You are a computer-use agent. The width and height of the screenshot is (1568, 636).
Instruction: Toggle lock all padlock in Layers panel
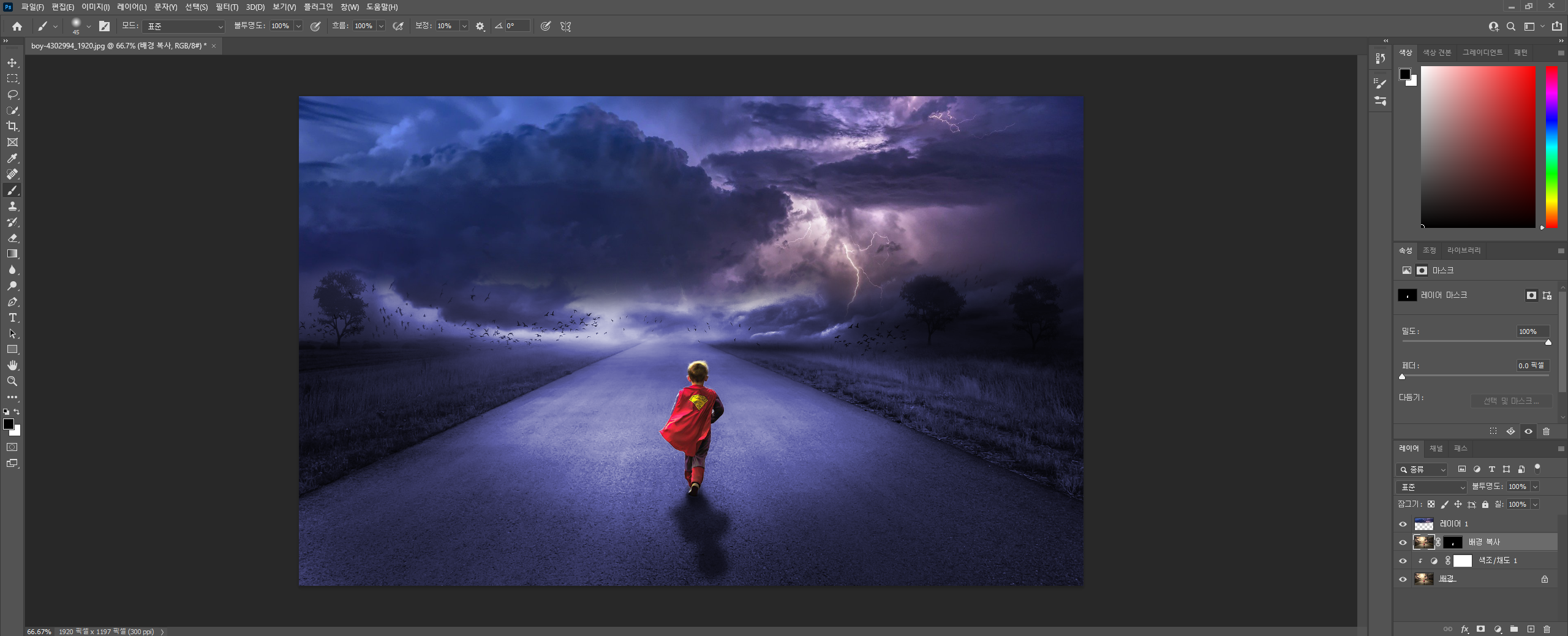pyautogui.click(x=1485, y=504)
